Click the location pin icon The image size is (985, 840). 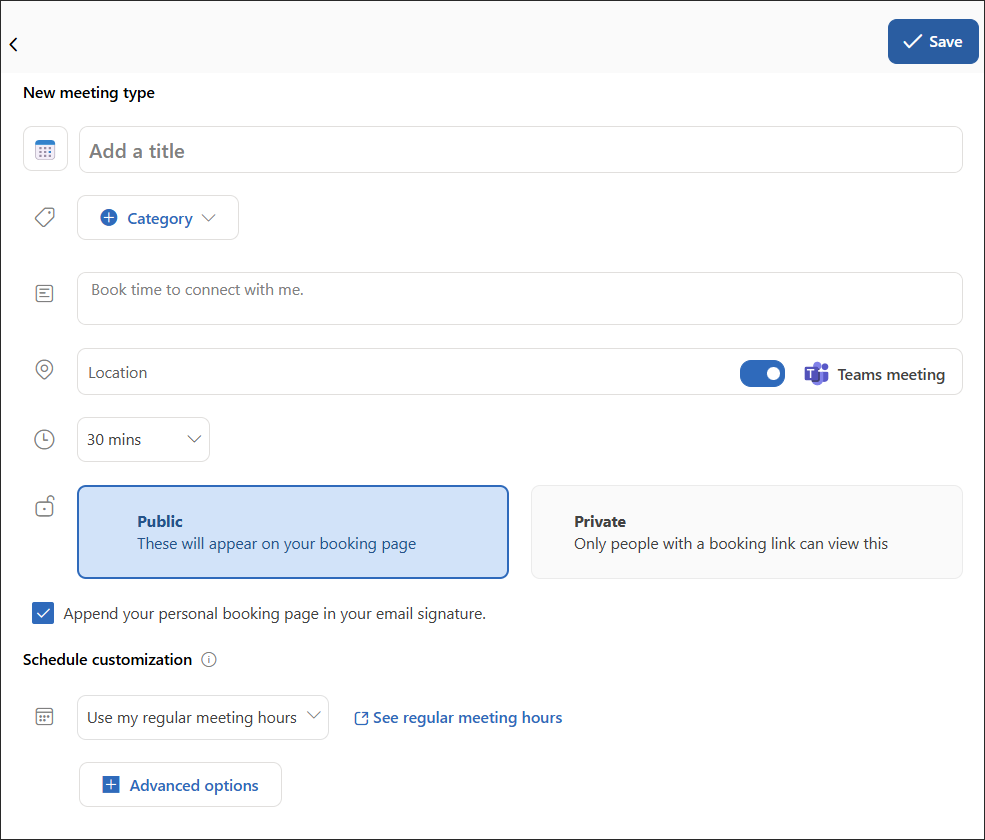tap(44, 369)
